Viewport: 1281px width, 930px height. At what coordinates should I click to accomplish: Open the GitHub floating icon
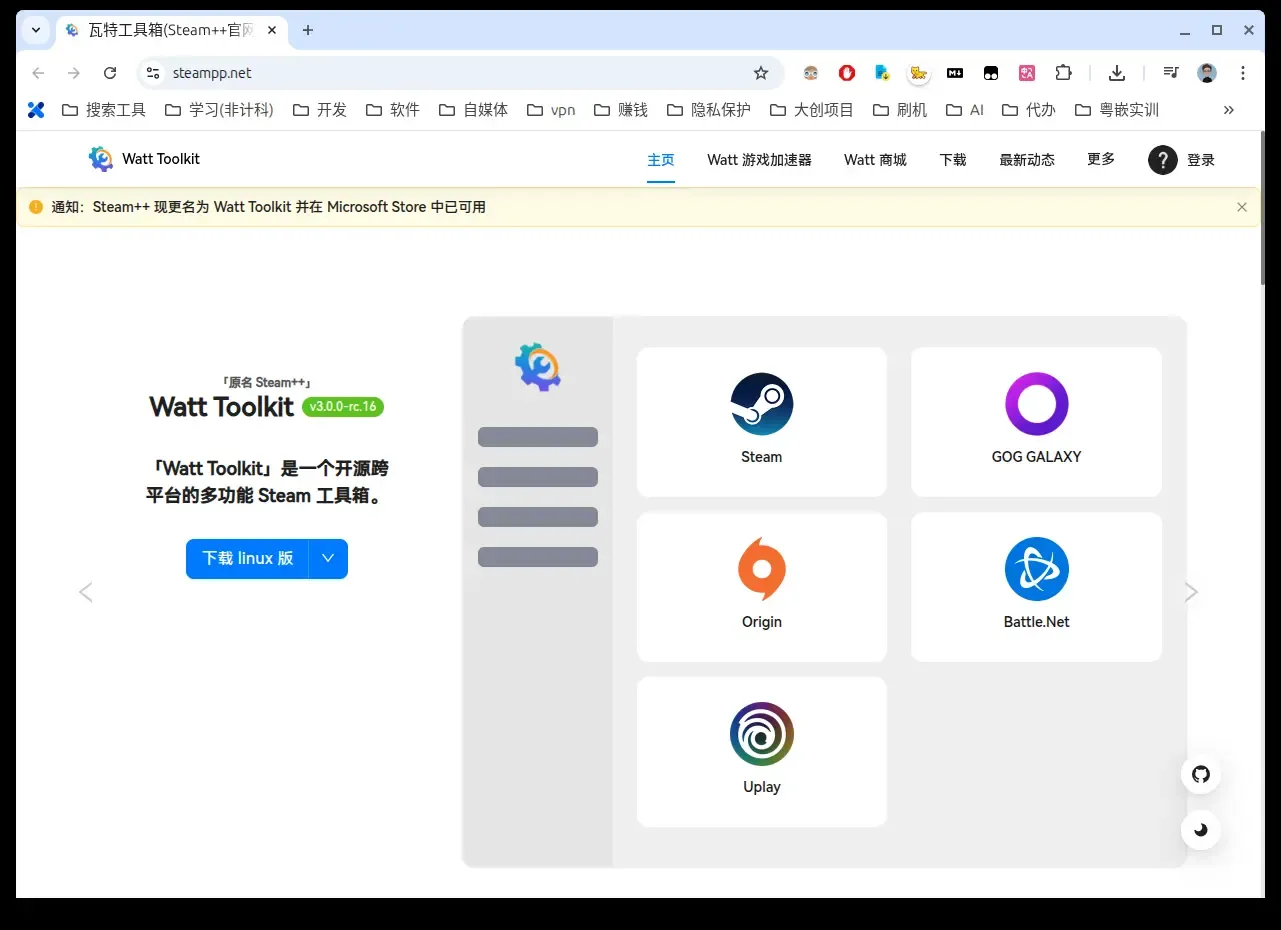click(x=1201, y=774)
